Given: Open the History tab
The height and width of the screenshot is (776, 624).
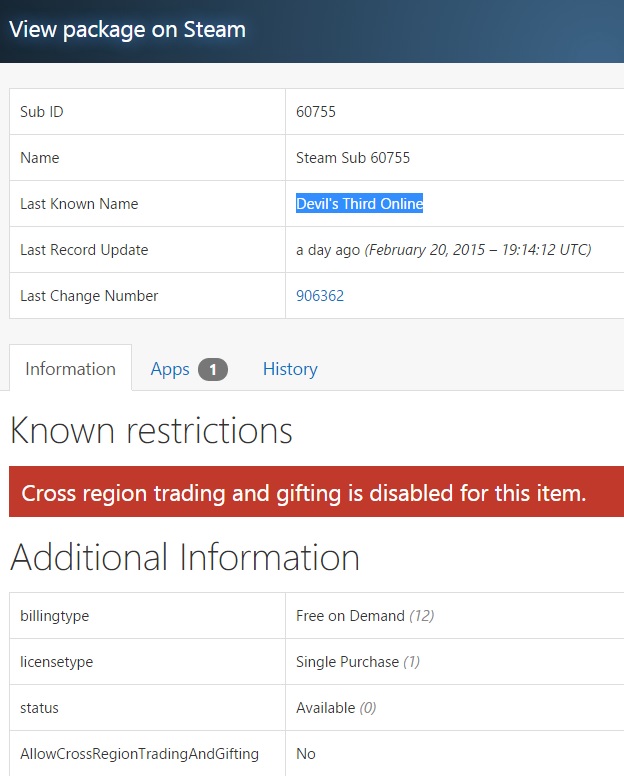Looking at the screenshot, I should (290, 369).
